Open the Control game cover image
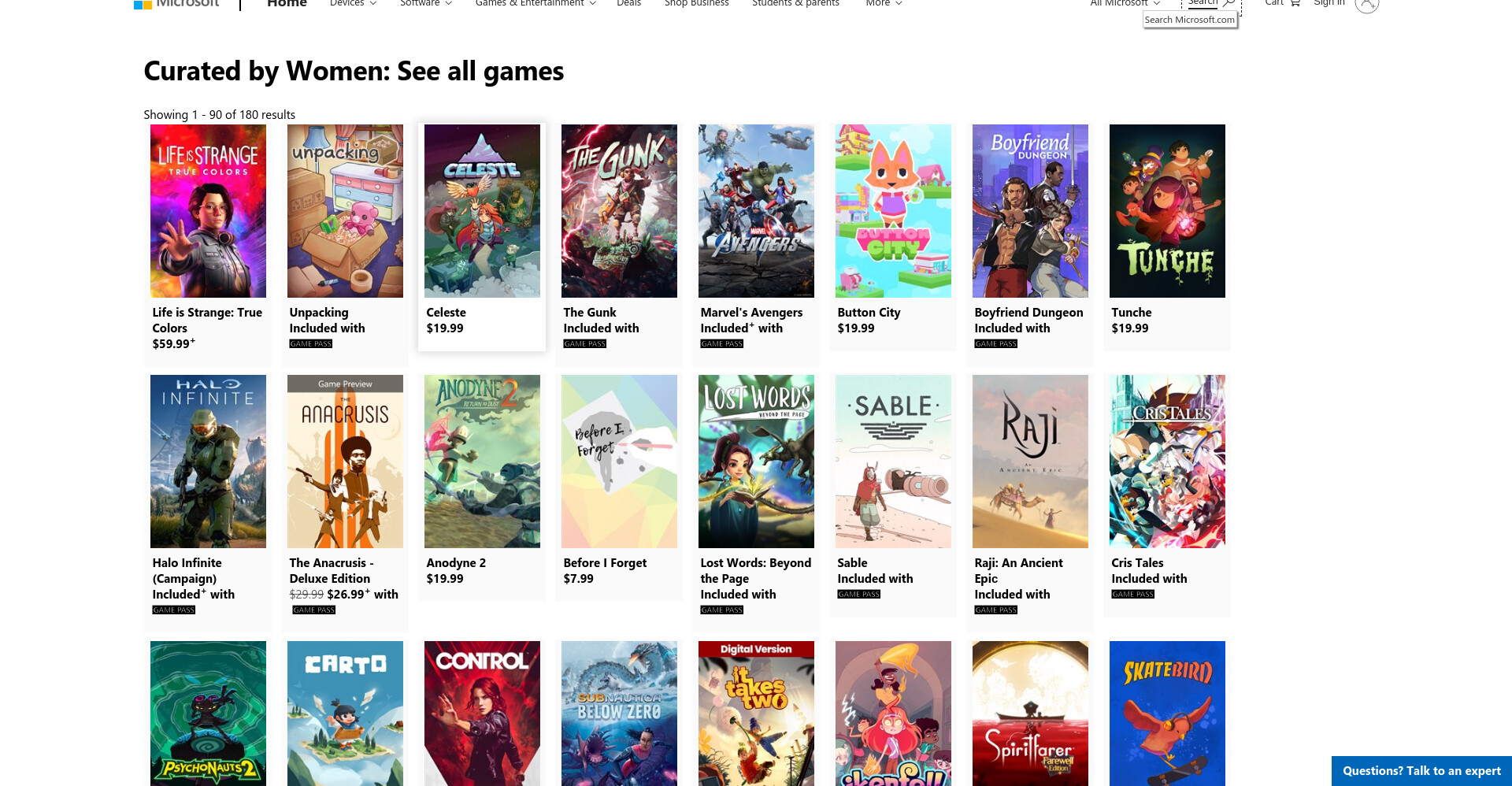The width and height of the screenshot is (1512, 786). pyautogui.click(x=482, y=714)
